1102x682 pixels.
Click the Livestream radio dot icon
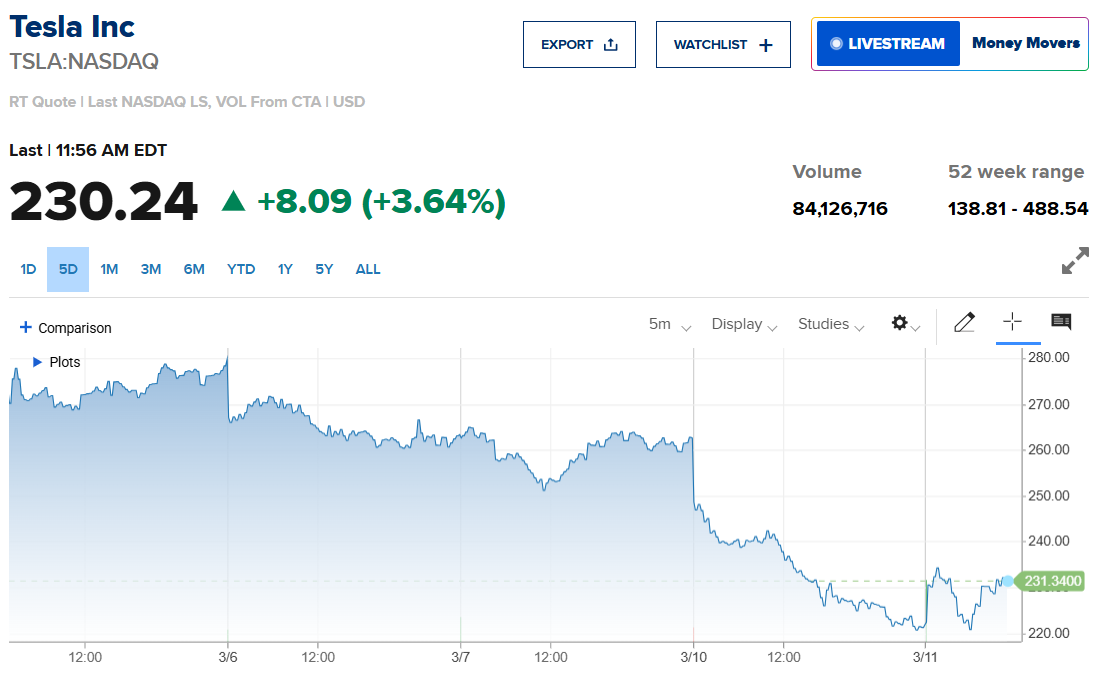(x=836, y=44)
